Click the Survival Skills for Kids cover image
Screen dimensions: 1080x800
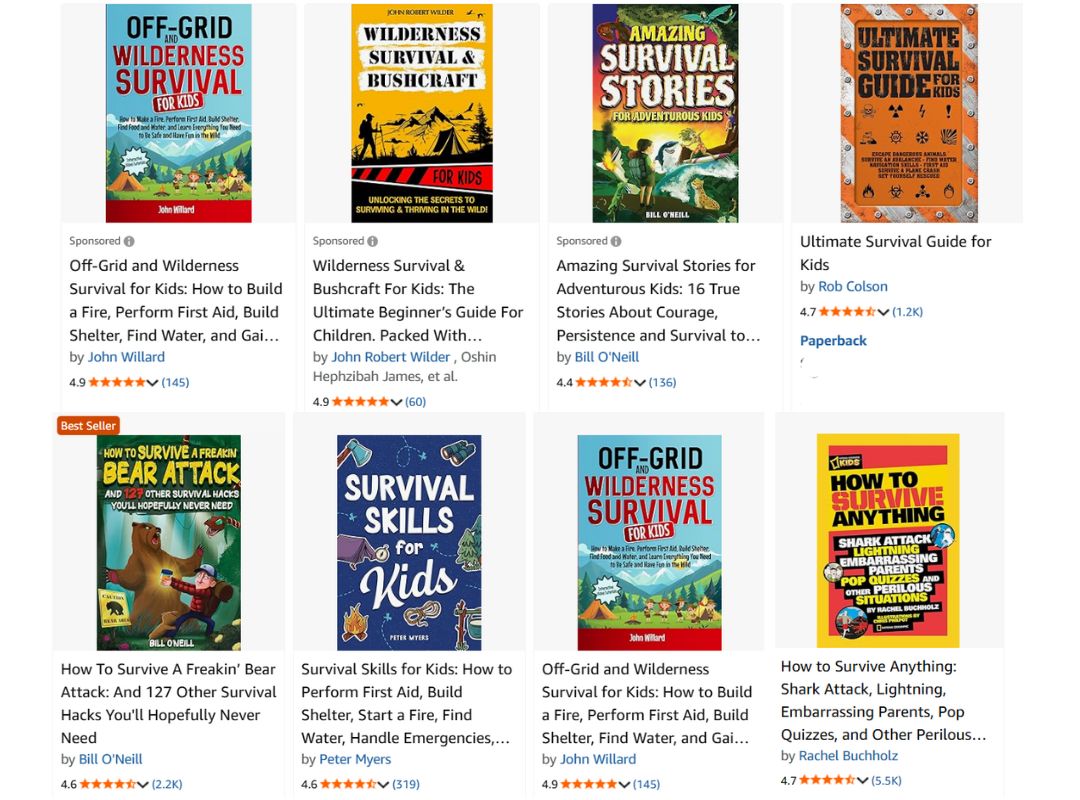(409, 542)
